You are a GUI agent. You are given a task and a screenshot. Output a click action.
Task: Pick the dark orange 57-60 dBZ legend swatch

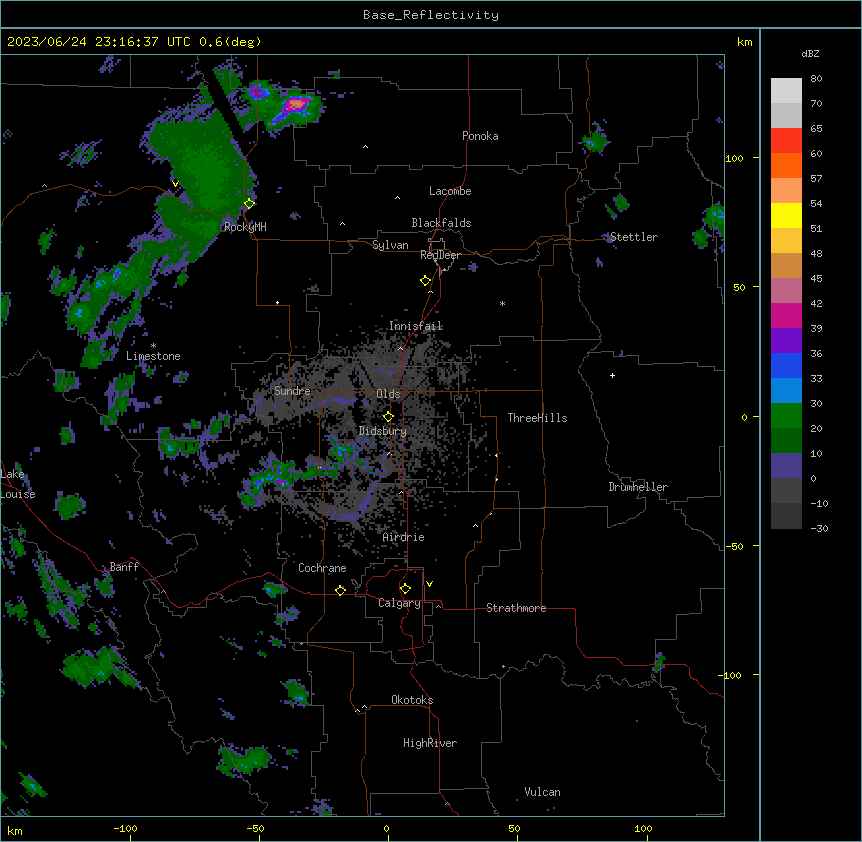coord(786,165)
